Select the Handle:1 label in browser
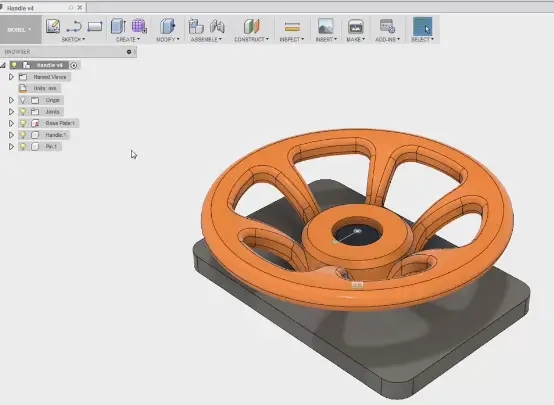 click(x=55, y=135)
